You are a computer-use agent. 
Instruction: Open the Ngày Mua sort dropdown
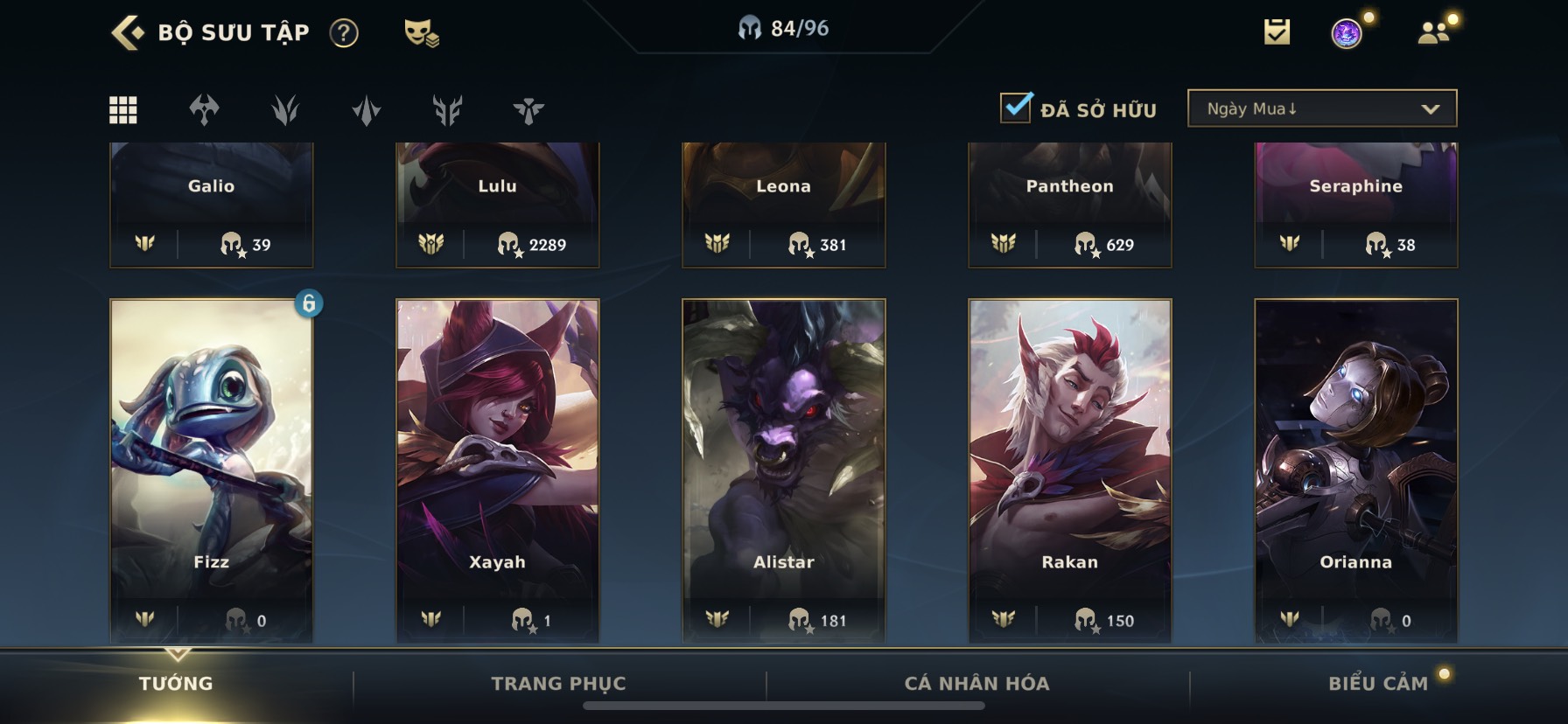click(x=1322, y=108)
